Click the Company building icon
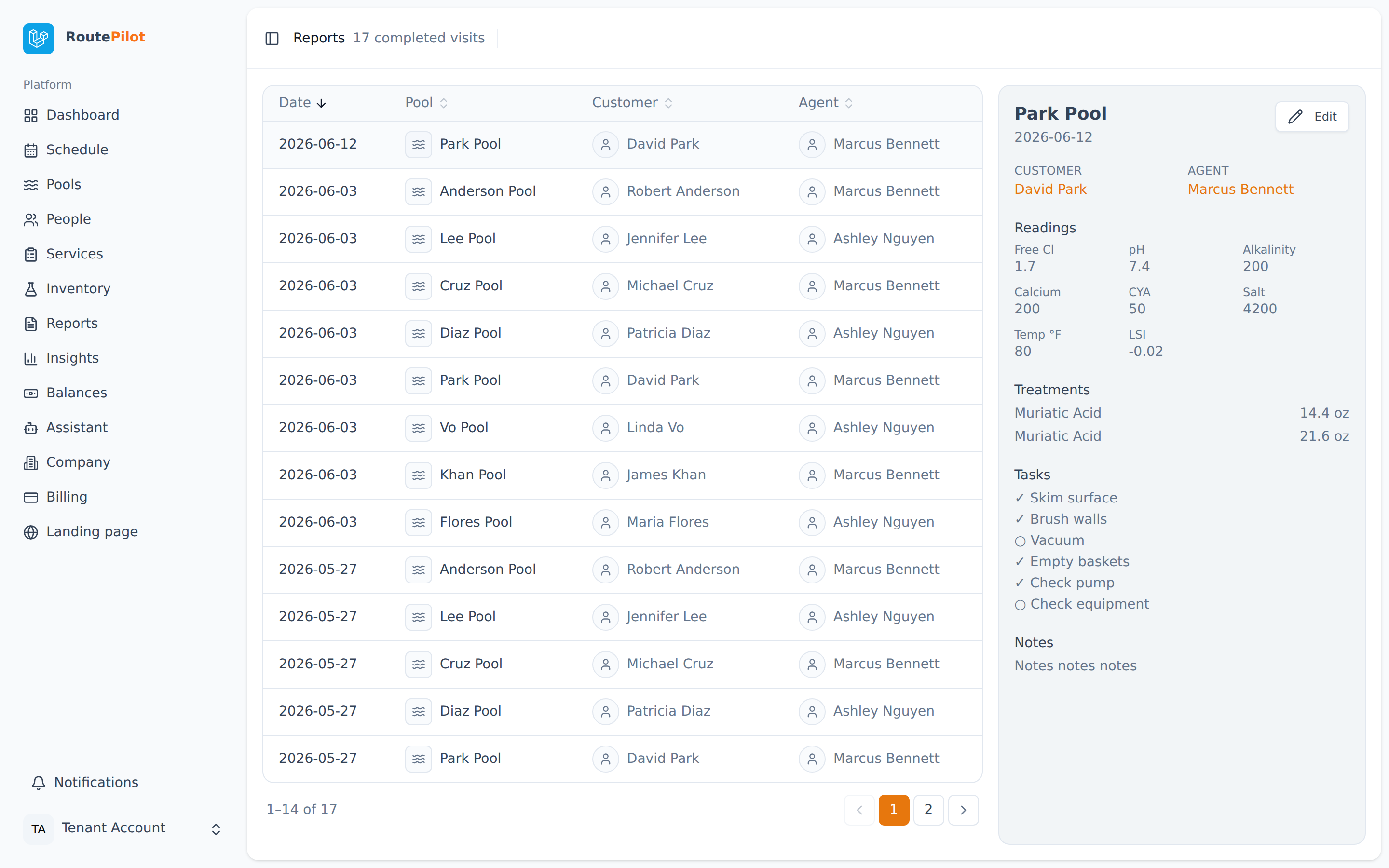 (31, 463)
